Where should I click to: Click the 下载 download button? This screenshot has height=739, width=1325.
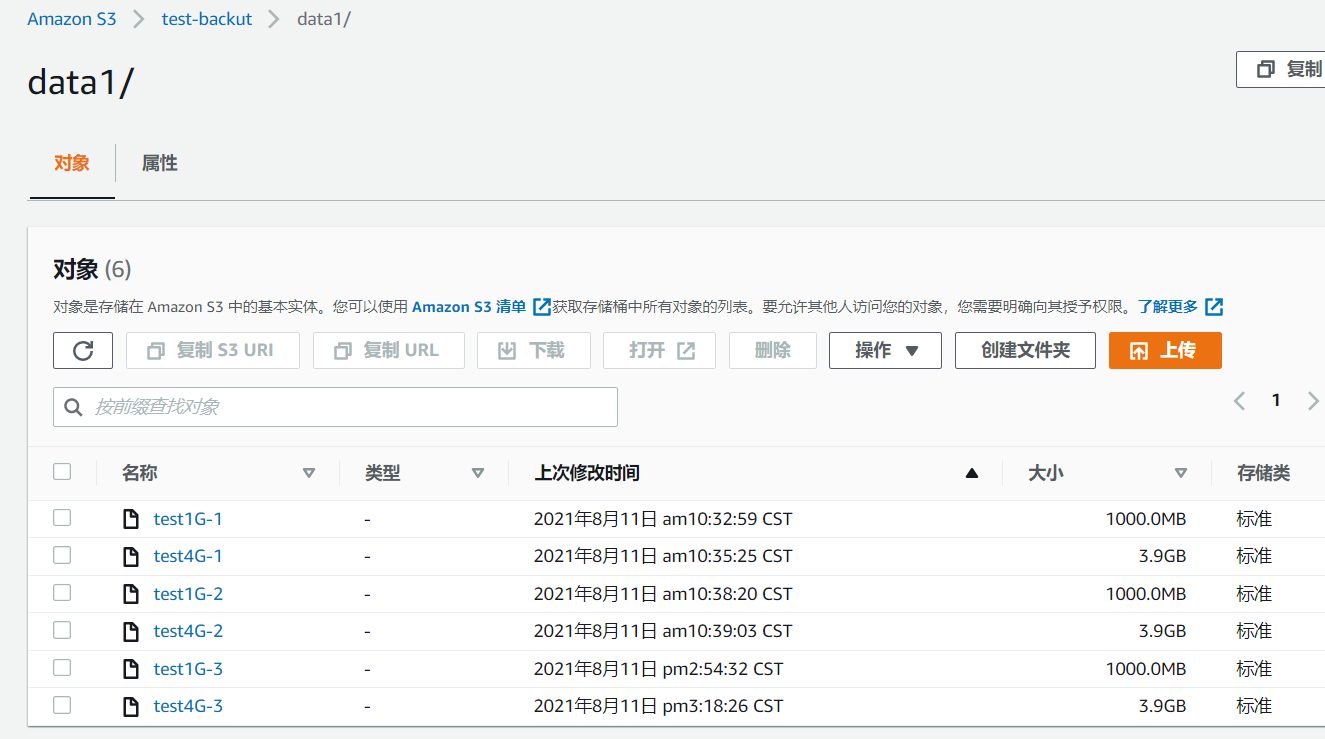click(534, 350)
